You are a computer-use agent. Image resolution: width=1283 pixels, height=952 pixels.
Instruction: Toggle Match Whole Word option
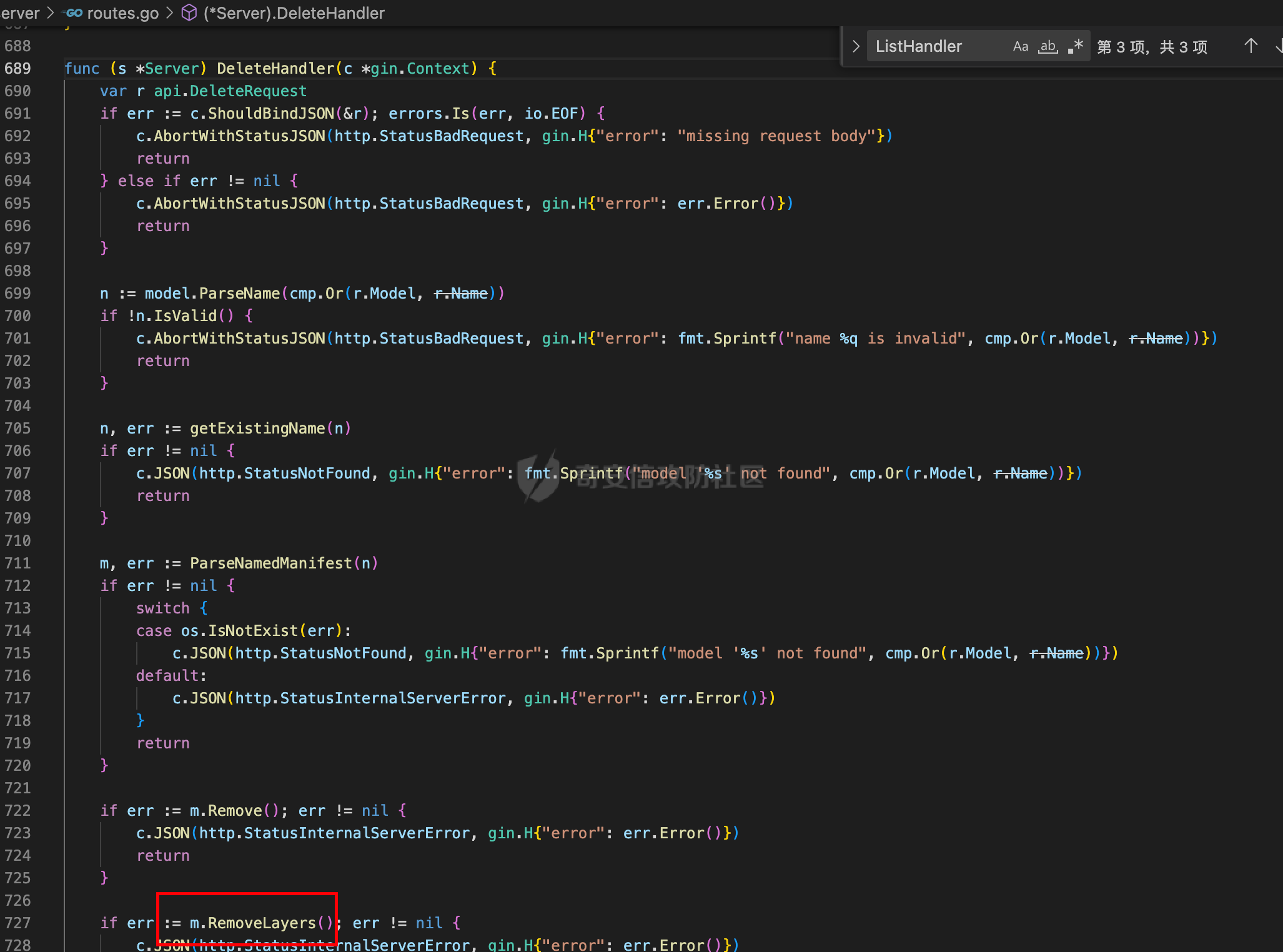1048,46
